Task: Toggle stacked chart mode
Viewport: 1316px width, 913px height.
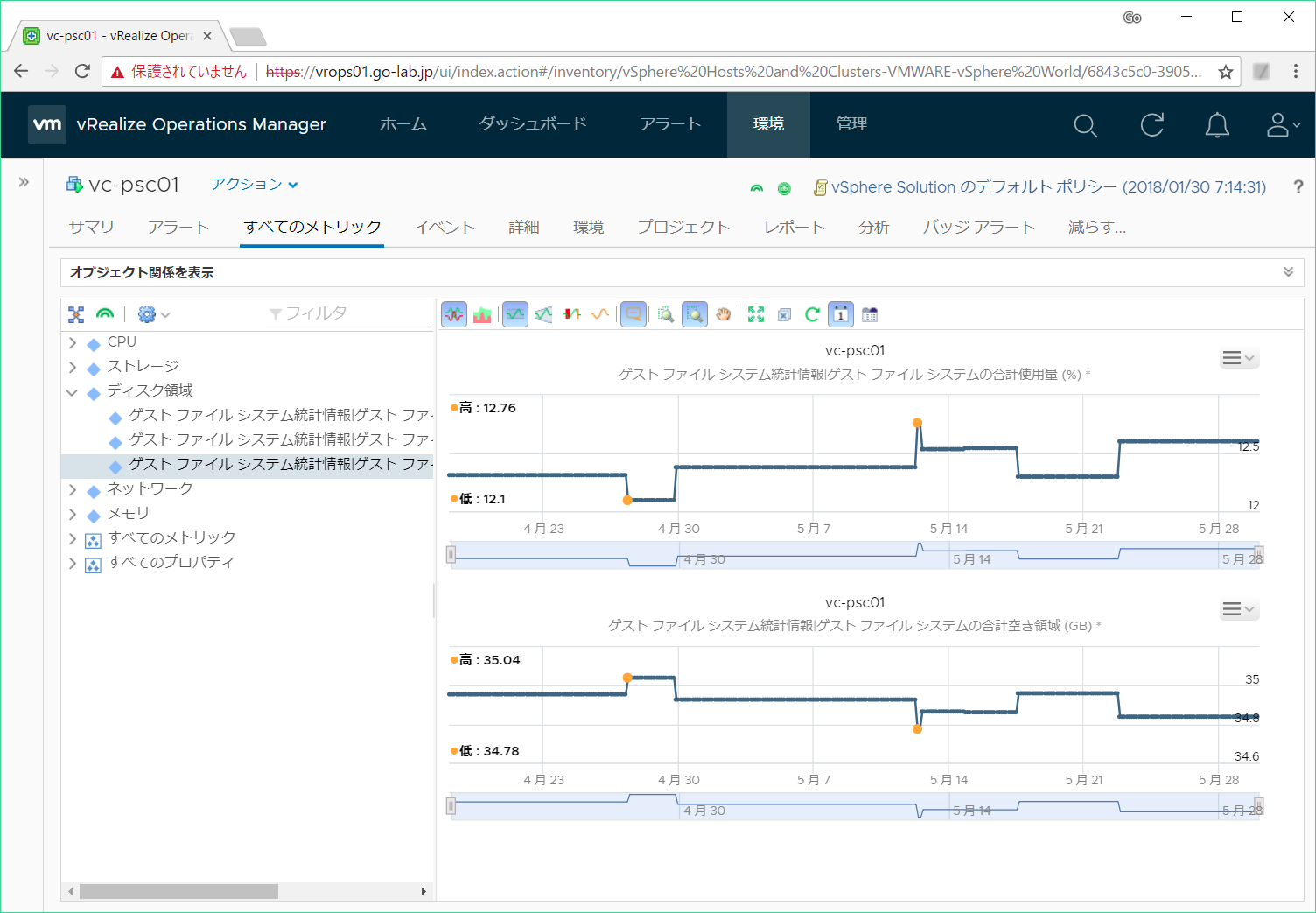Action: point(482,314)
